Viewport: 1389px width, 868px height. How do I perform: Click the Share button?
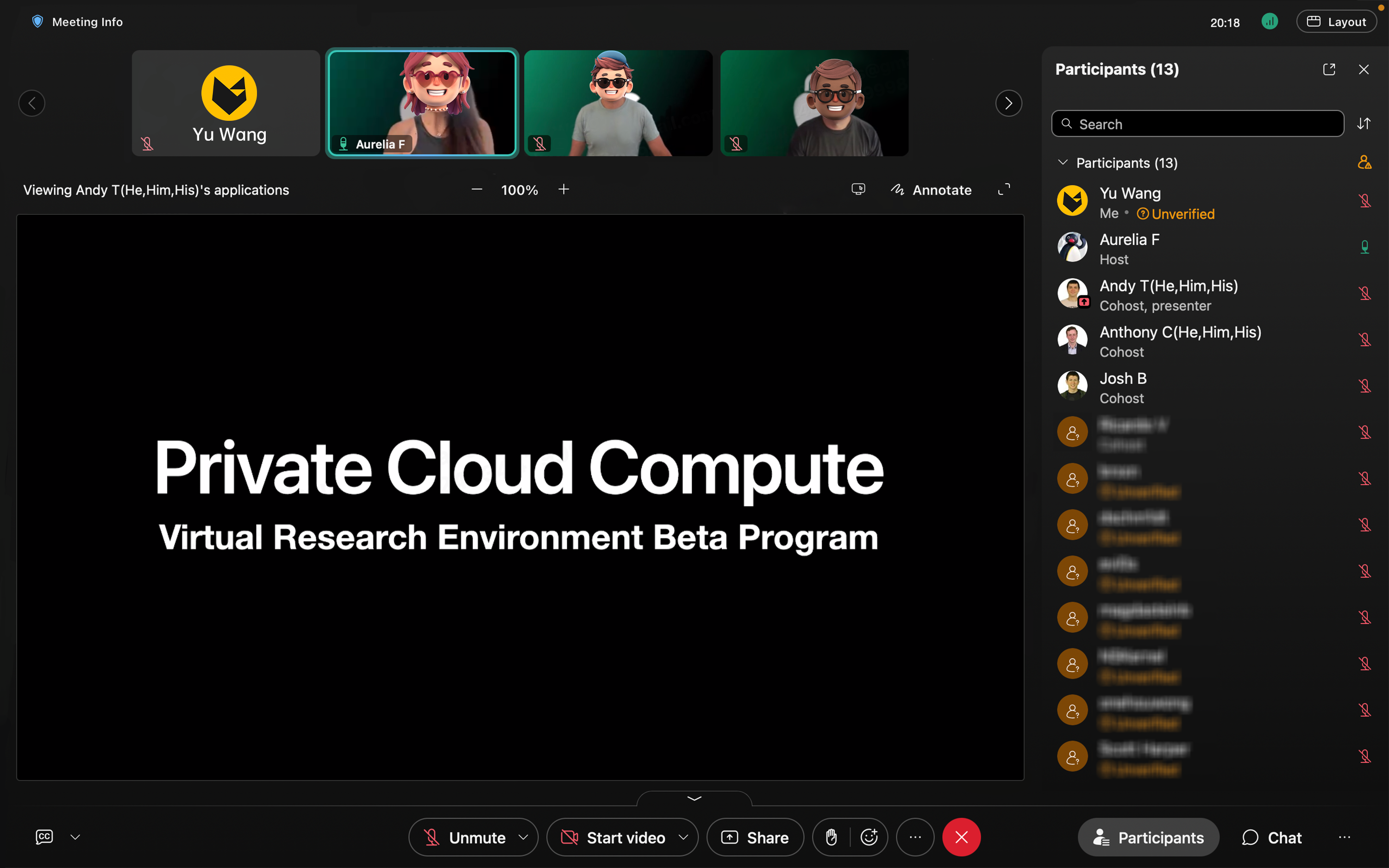755,837
